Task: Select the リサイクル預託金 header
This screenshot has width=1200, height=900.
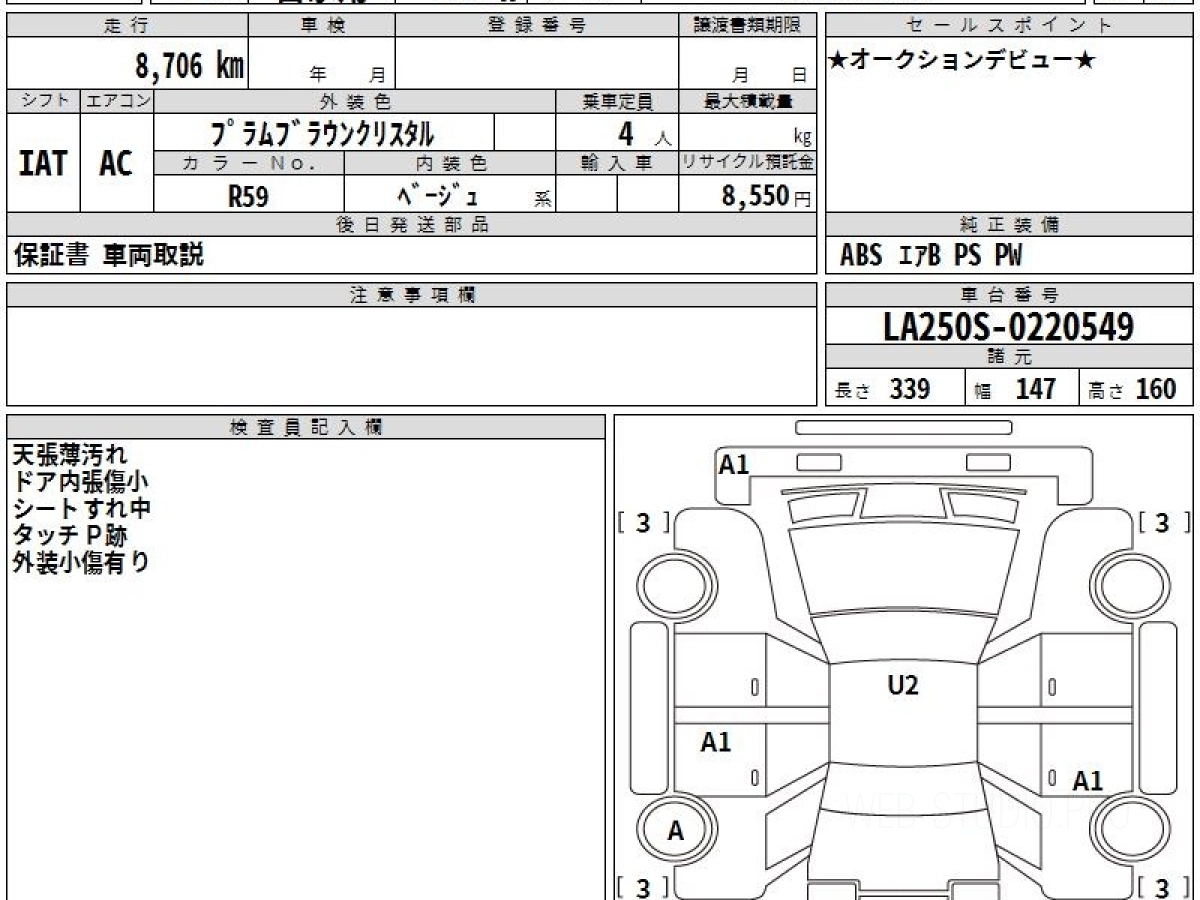Action: click(747, 163)
